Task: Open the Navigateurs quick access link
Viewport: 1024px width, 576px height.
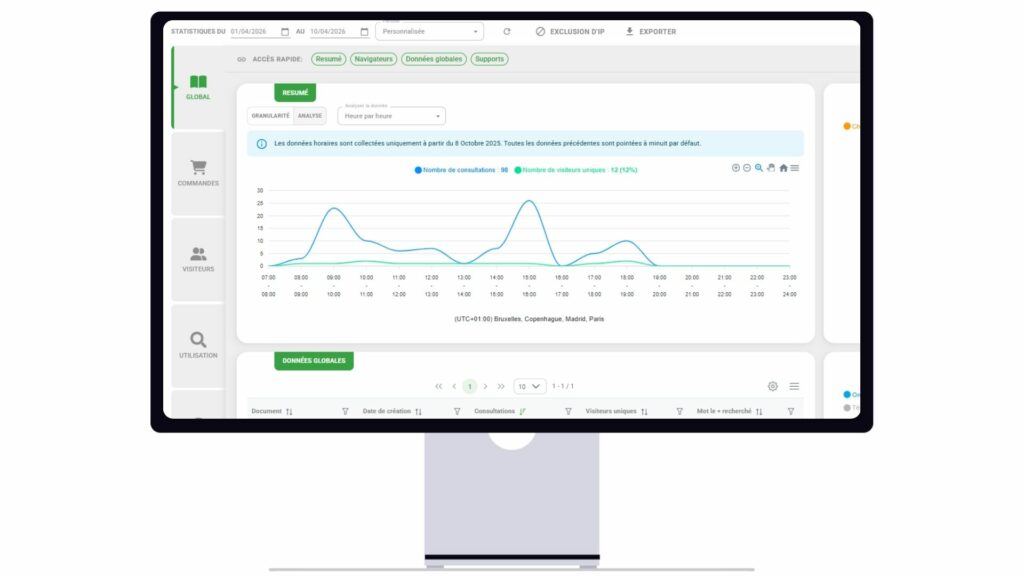Action: click(x=374, y=59)
